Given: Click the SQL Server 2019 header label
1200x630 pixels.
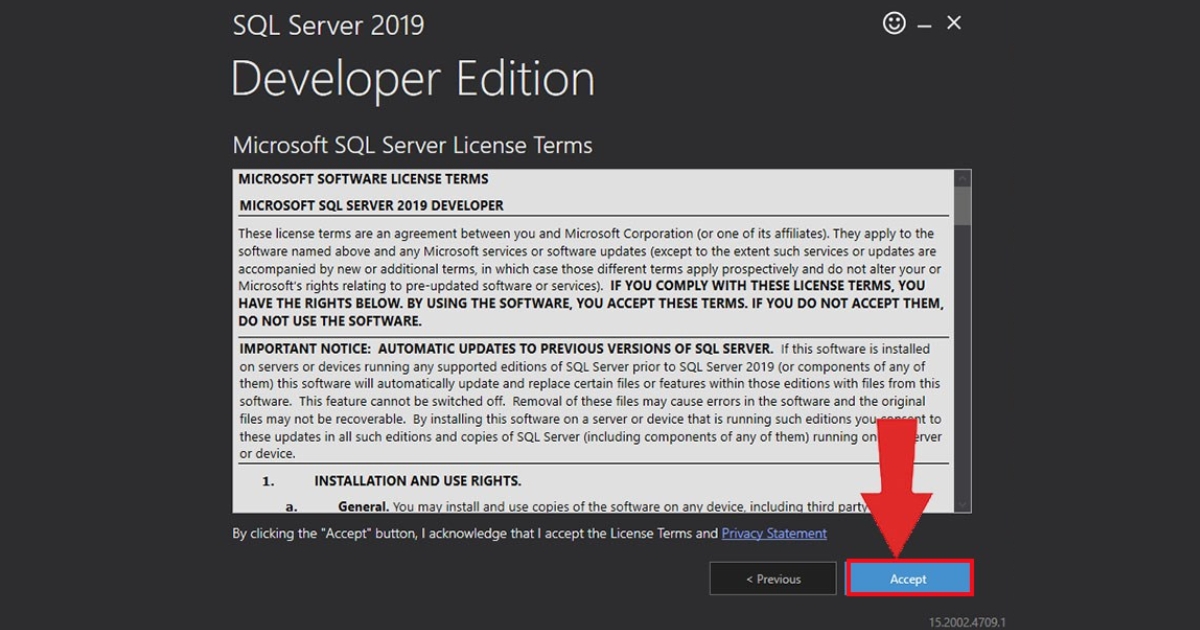Looking at the screenshot, I should (328, 24).
